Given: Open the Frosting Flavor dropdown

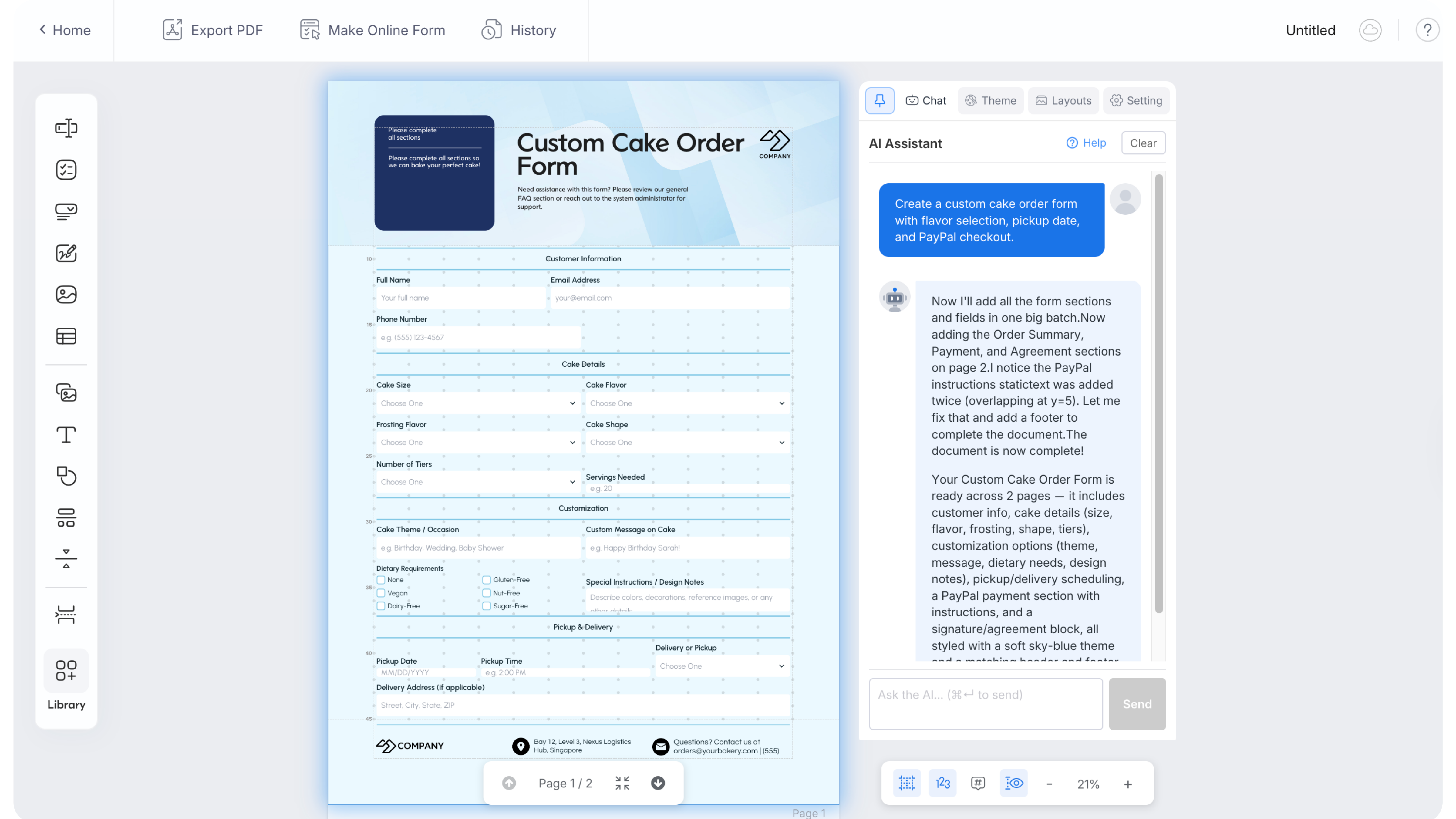Looking at the screenshot, I should pyautogui.click(x=478, y=443).
